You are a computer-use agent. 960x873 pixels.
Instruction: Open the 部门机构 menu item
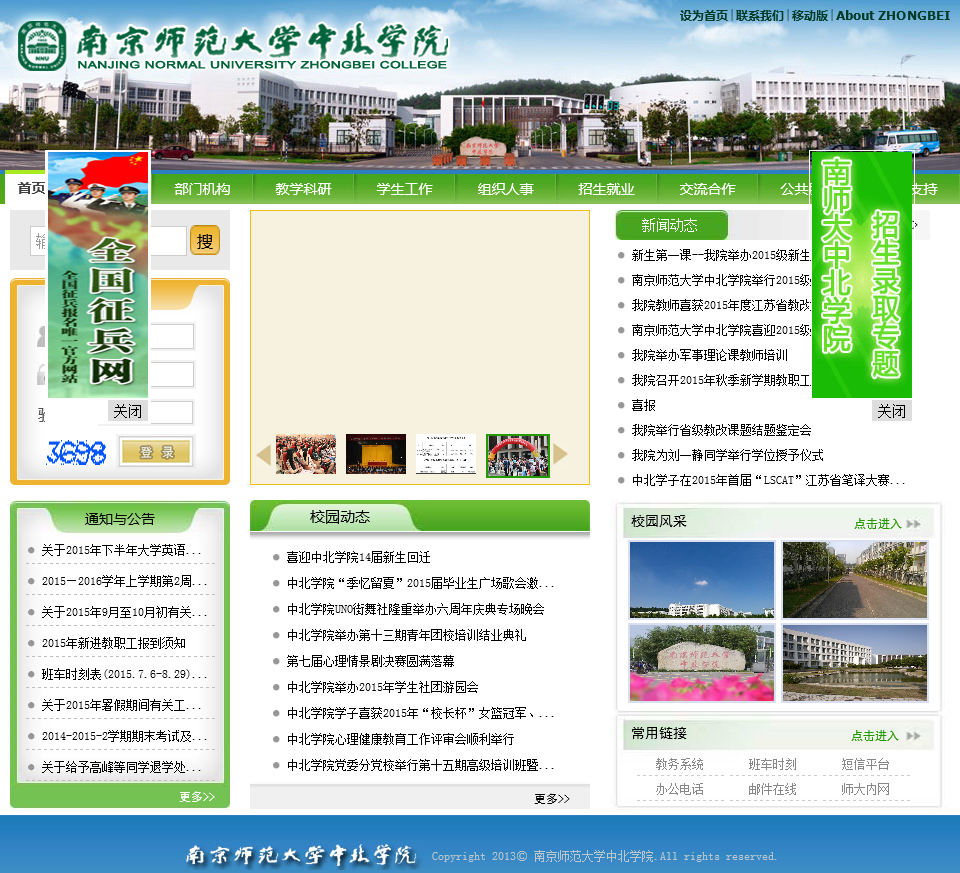click(x=202, y=189)
